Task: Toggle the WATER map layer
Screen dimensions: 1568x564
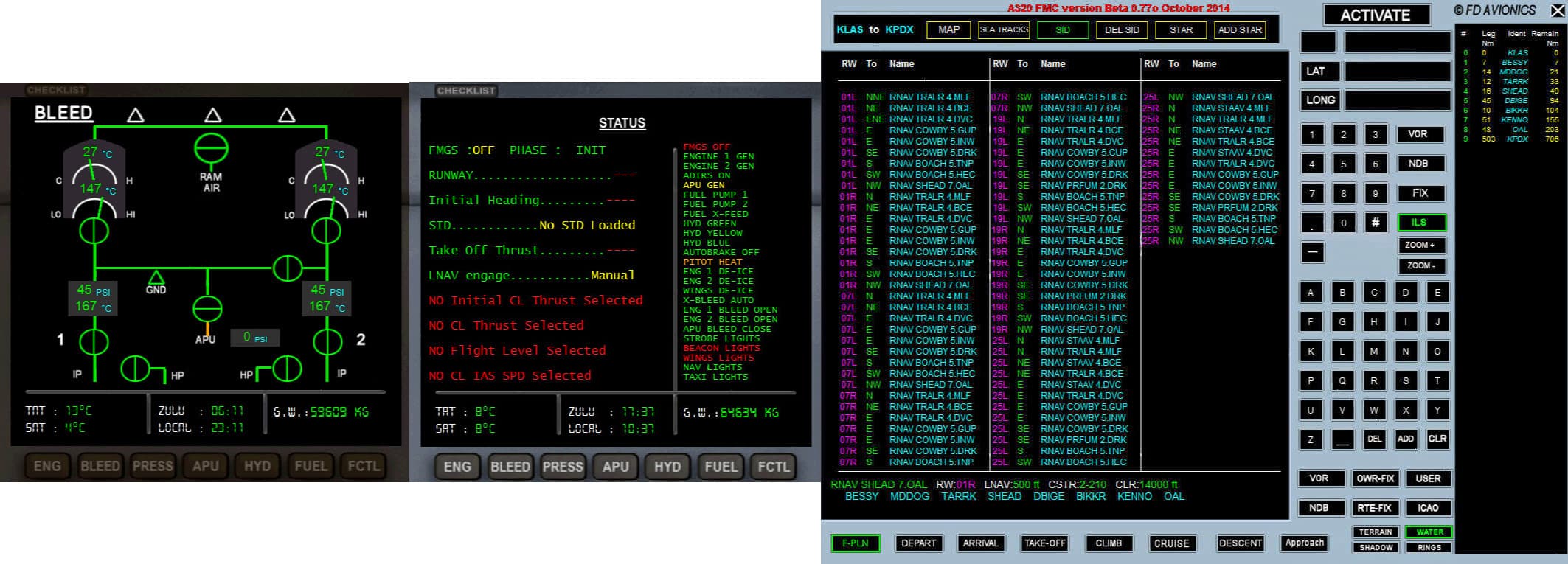Action: (1429, 532)
